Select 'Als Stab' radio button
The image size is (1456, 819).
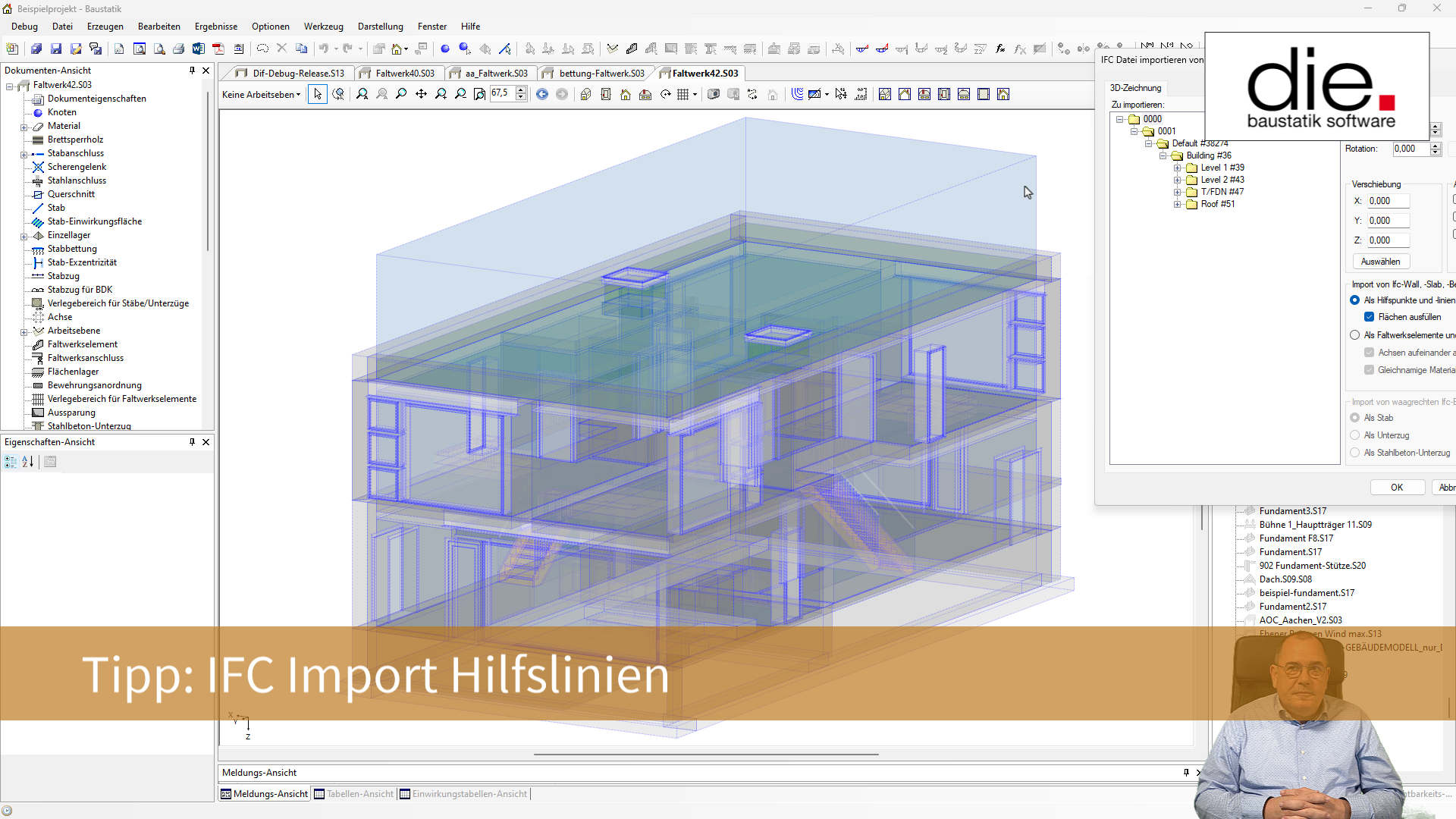pos(1354,418)
